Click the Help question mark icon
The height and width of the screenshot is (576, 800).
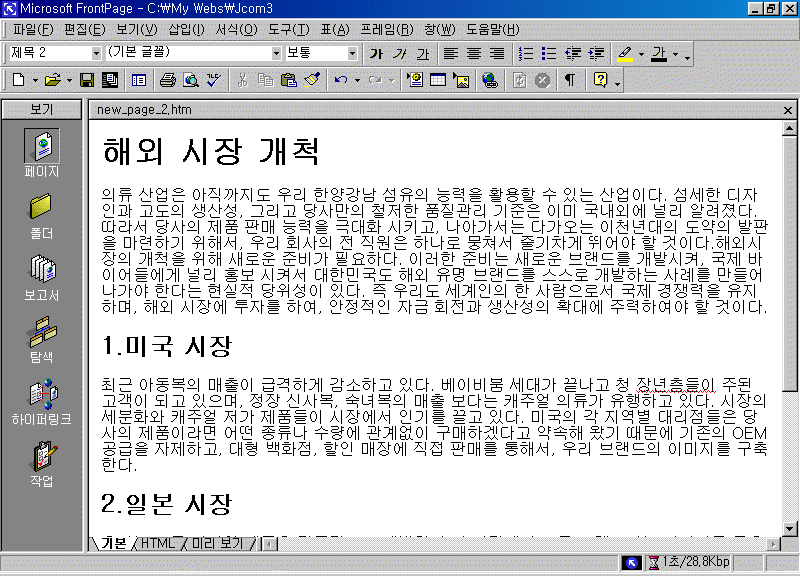(601, 80)
